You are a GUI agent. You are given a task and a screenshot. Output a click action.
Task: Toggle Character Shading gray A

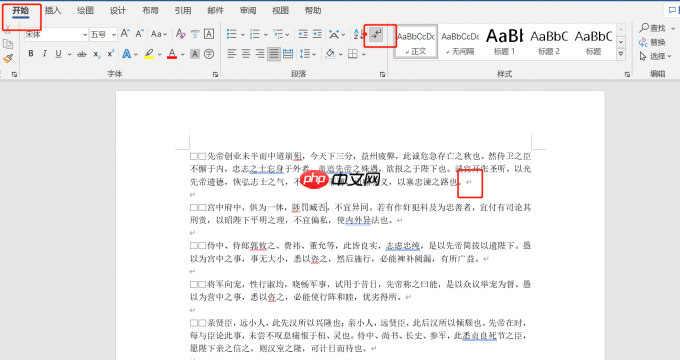(195, 54)
